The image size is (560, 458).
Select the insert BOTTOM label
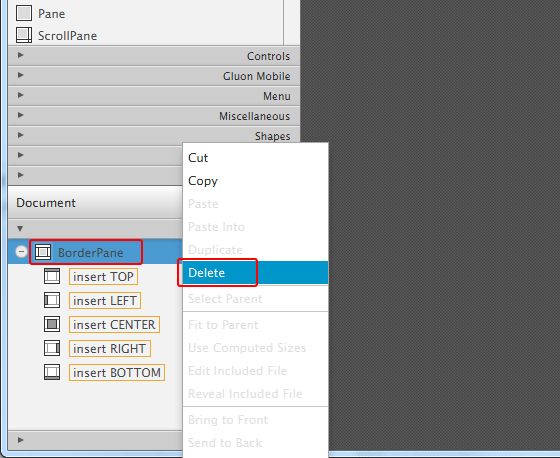coord(117,372)
